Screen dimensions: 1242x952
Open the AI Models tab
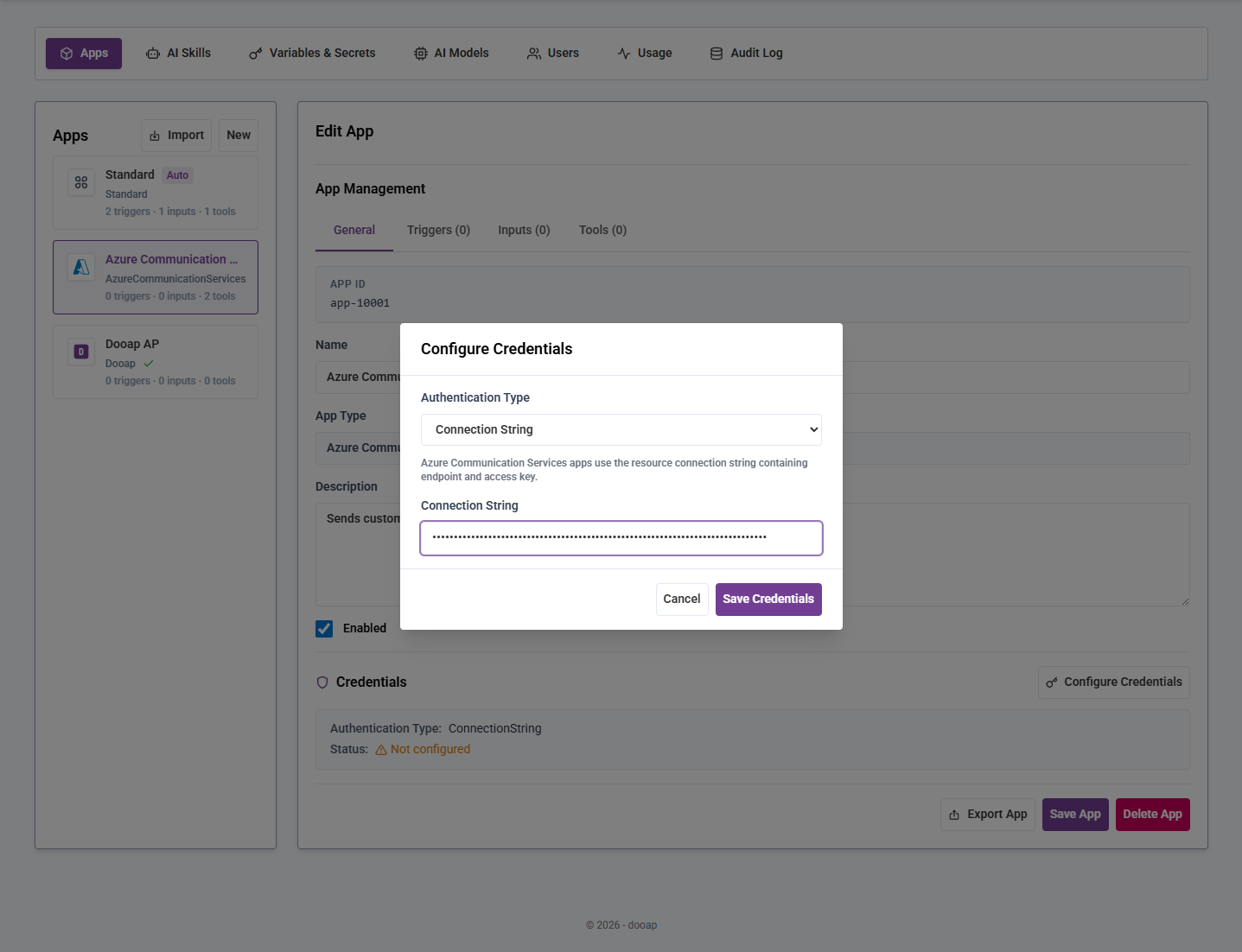(x=451, y=54)
